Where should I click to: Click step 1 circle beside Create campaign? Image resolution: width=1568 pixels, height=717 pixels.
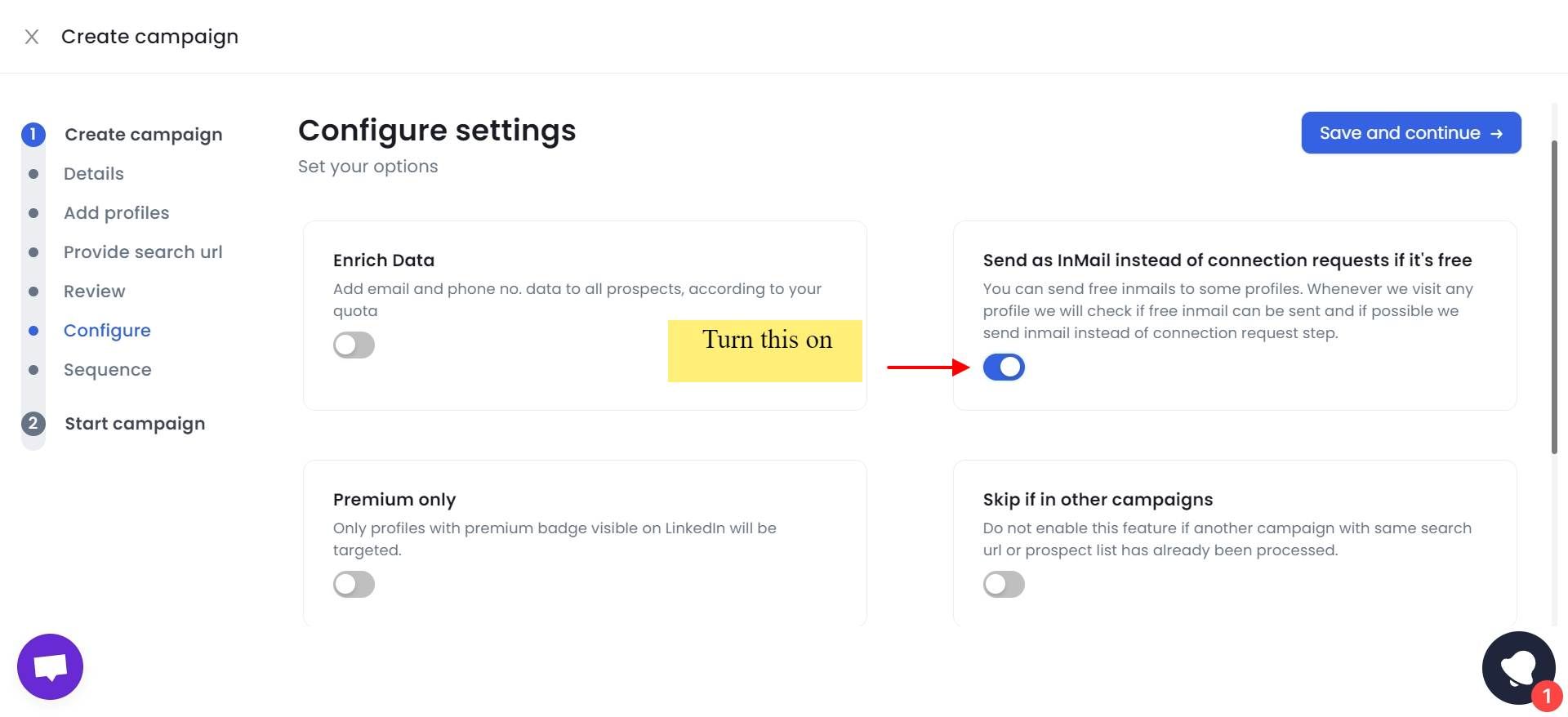[x=33, y=134]
